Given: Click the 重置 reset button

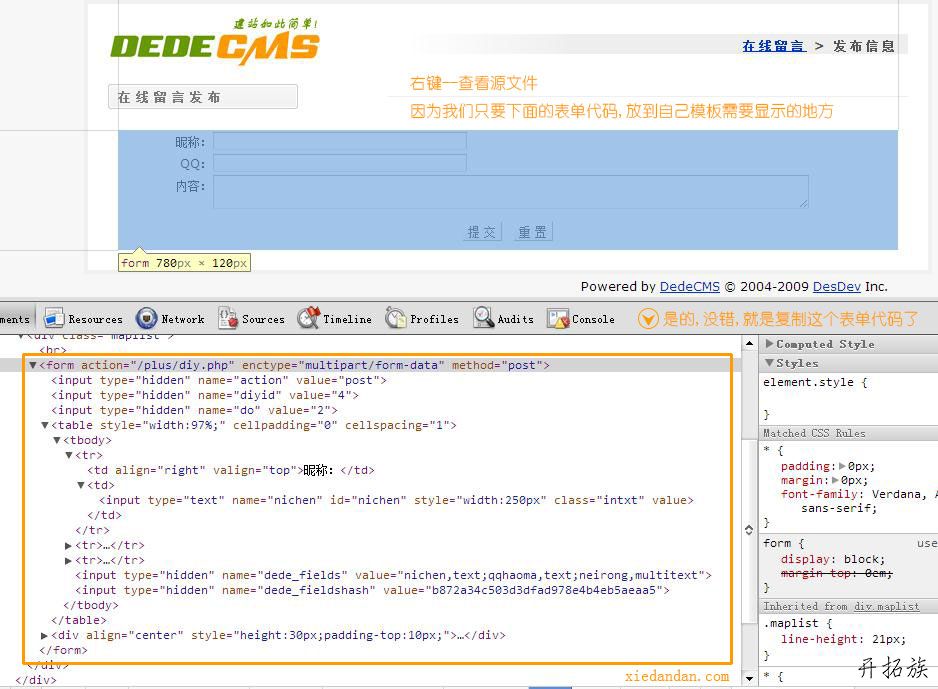Looking at the screenshot, I should 532,232.
